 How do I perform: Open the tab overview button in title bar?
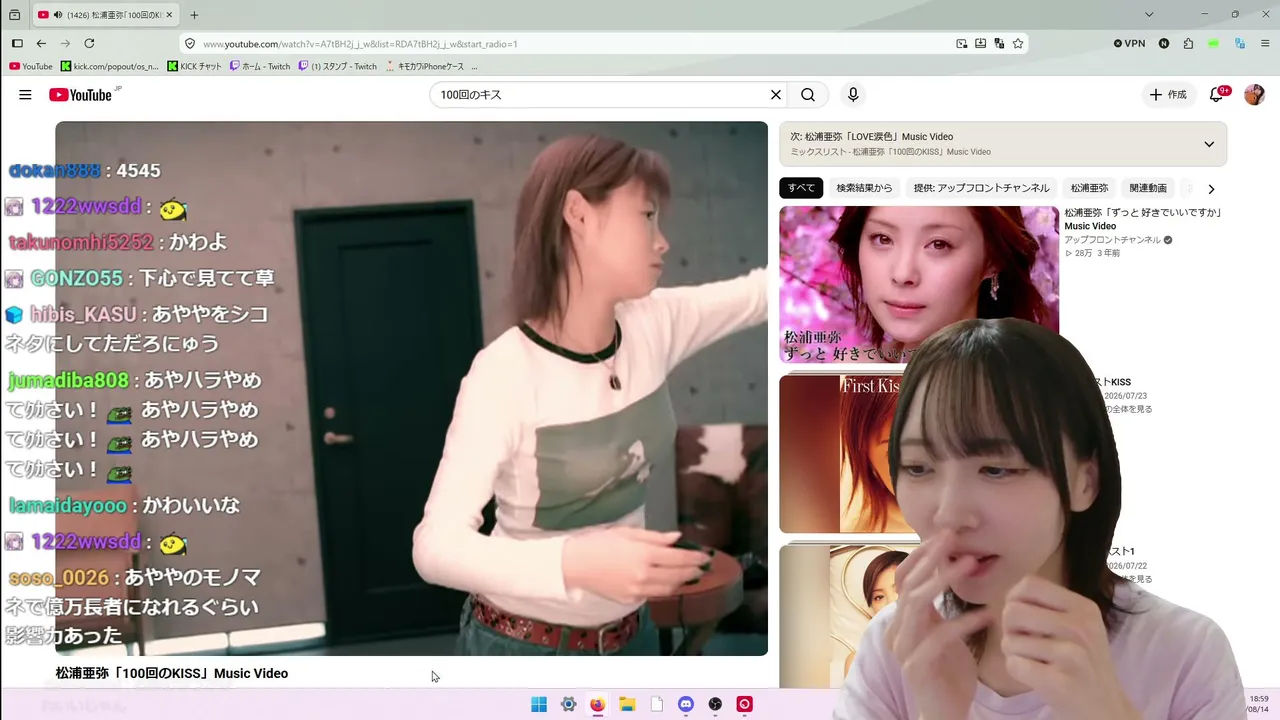(14, 15)
